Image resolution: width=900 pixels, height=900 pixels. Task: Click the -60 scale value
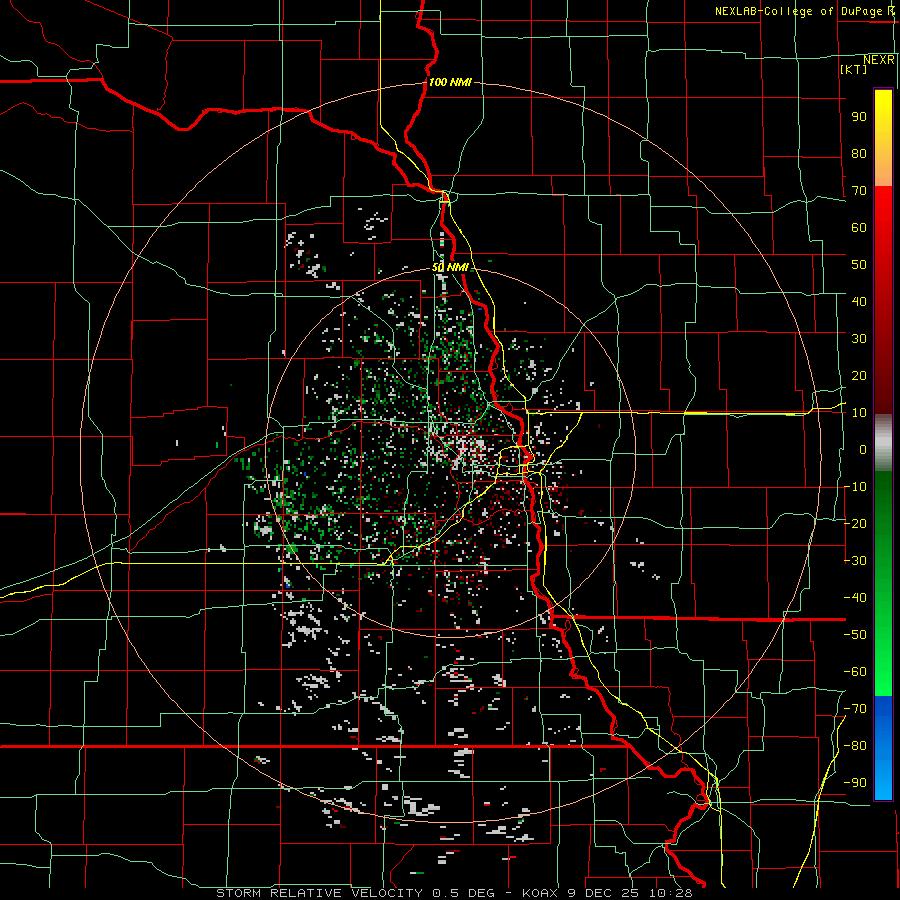[x=855, y=672]
